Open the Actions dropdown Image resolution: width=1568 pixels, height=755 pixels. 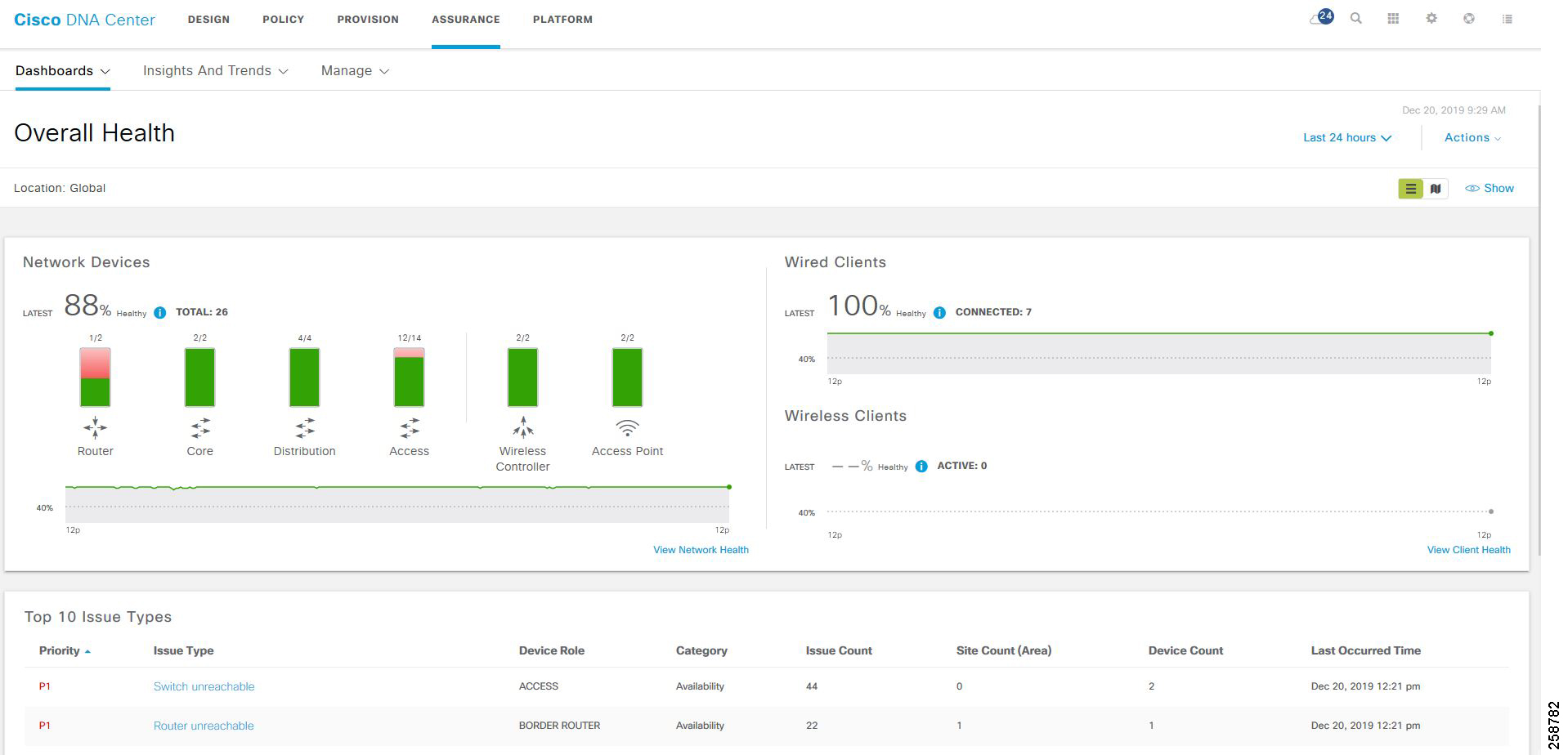1472,137
